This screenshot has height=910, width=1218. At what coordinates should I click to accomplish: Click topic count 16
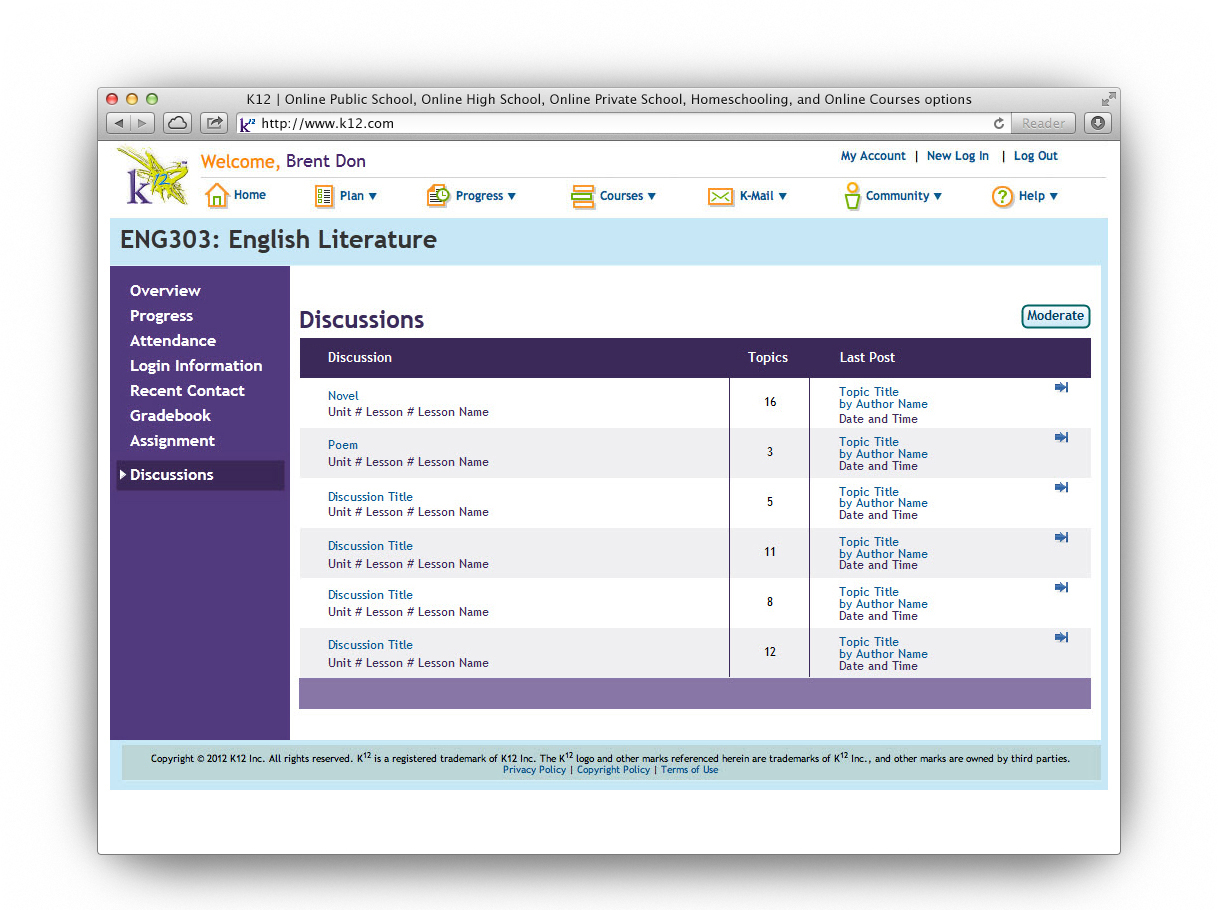pyautogui.click(x=770, y=402)
